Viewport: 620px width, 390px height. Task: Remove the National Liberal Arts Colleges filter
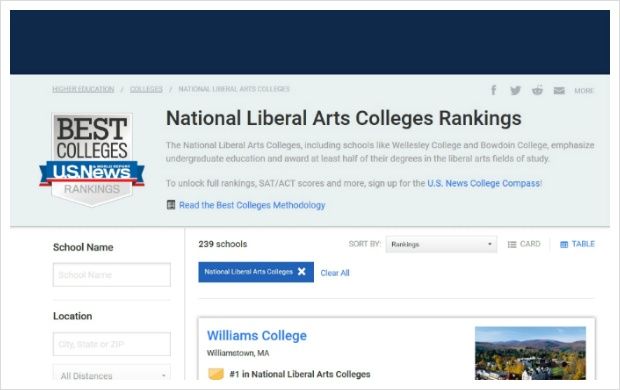click(302, 272)
